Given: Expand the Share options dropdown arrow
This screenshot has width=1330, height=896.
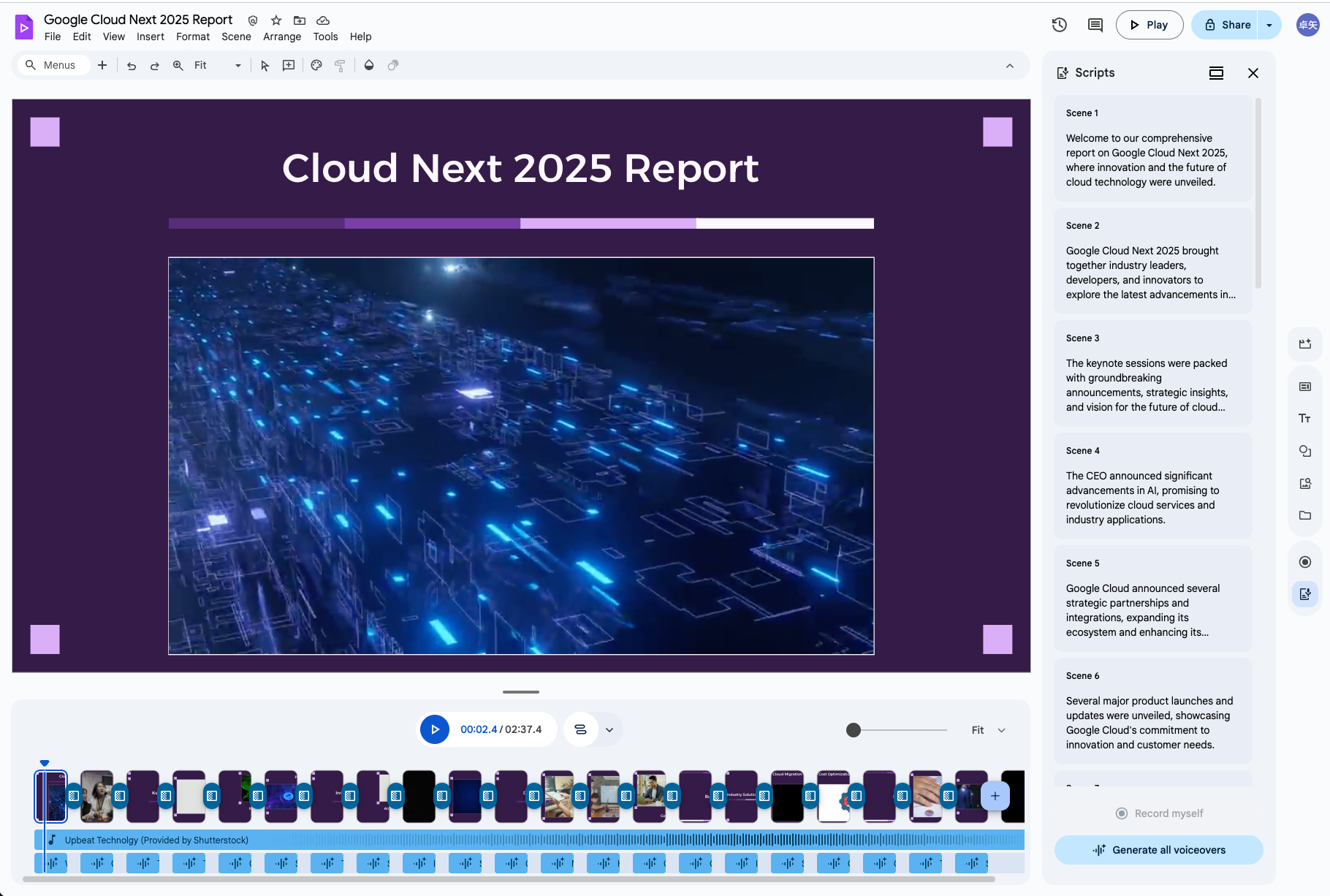Looking at the screenshot, I should pos(1269,25).
